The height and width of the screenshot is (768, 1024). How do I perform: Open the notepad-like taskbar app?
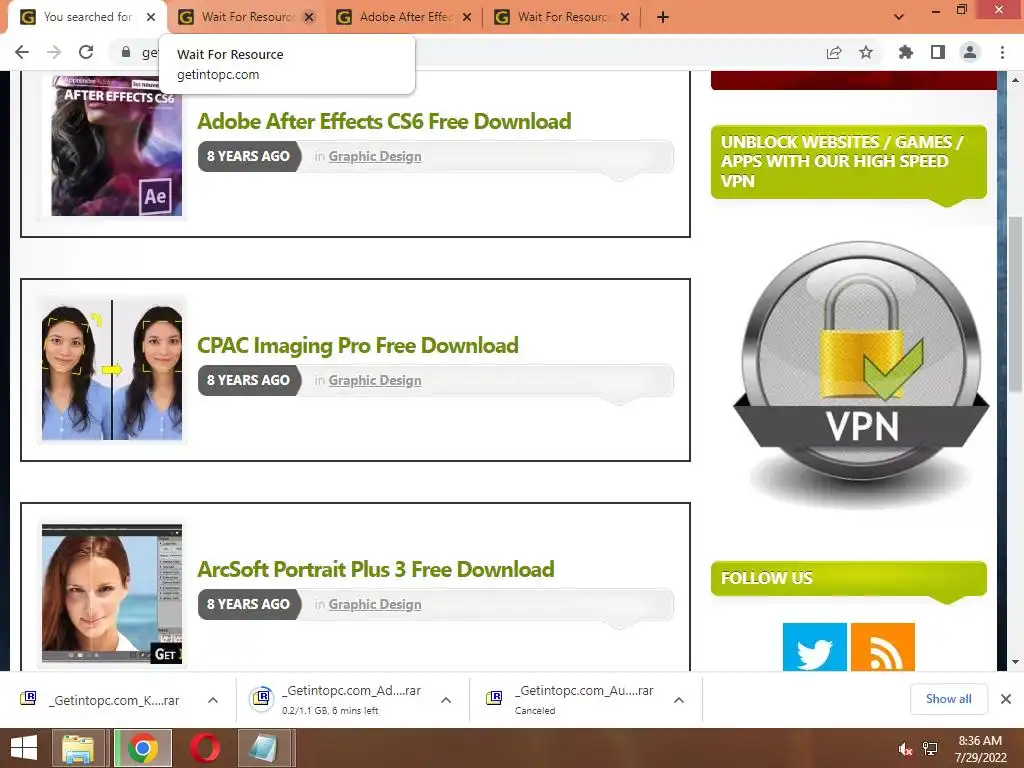coord(264,748)
